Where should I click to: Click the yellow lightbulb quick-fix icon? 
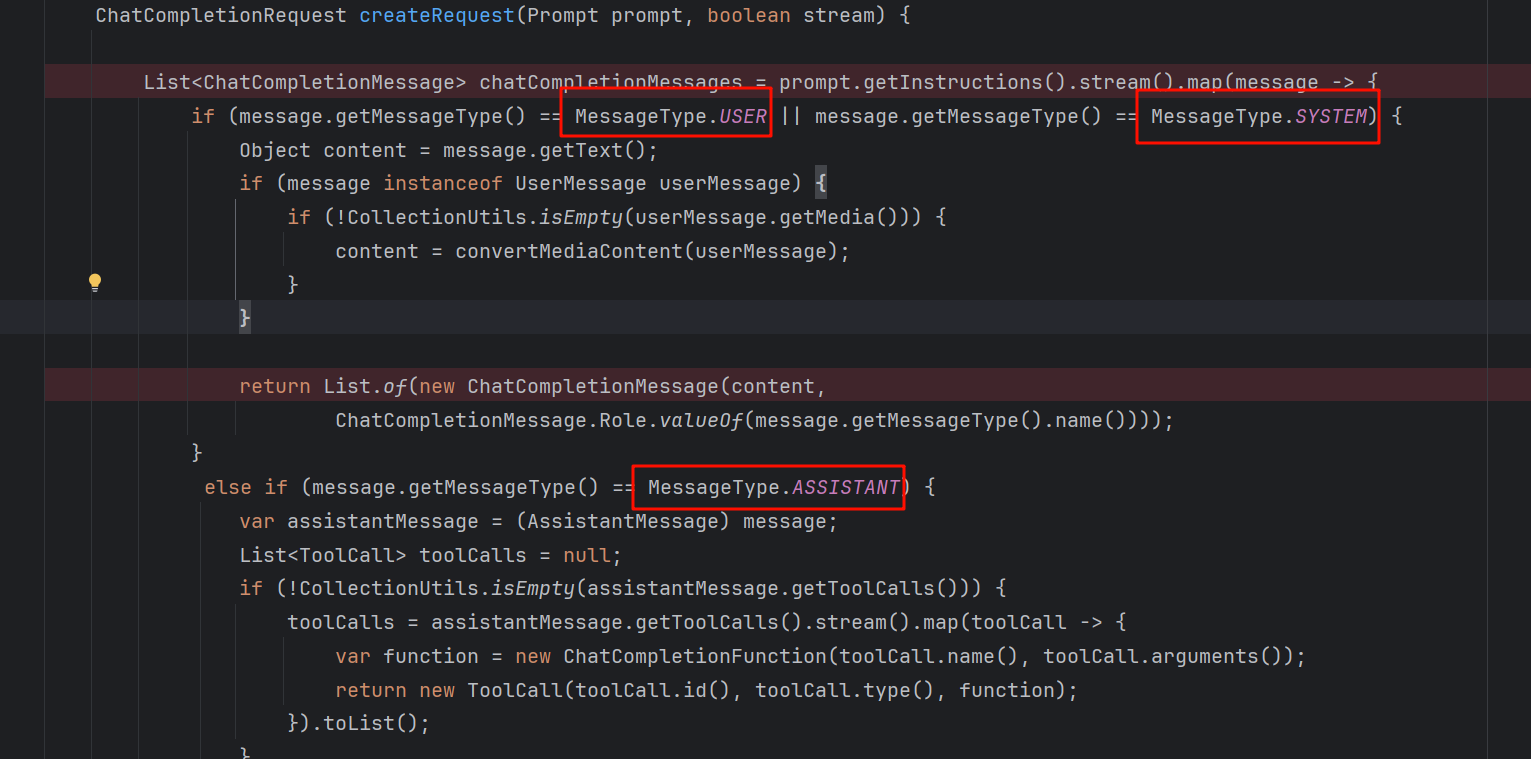(95, 283)
